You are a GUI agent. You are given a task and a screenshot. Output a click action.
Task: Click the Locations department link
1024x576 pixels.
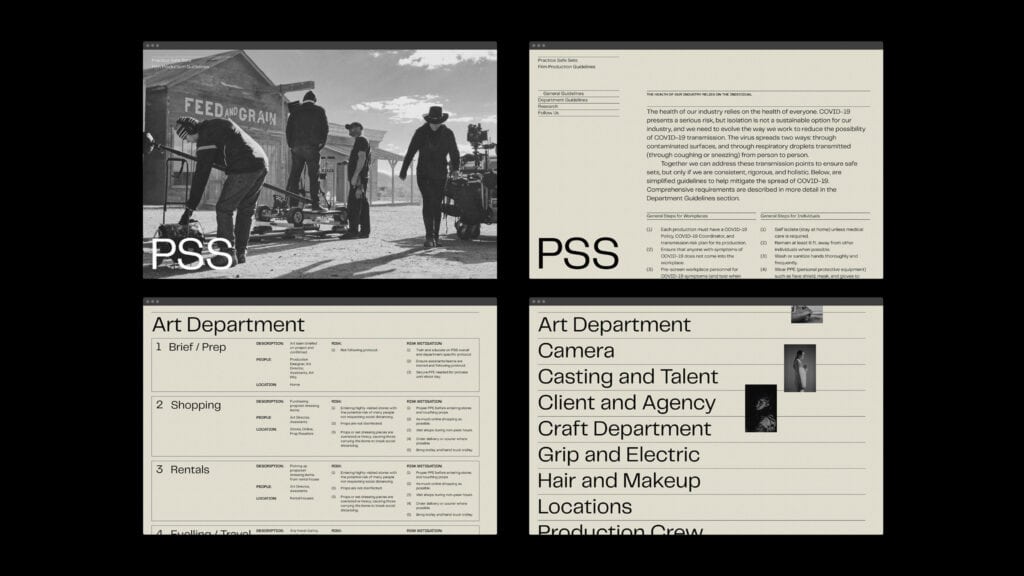click(x=585, y=507)
